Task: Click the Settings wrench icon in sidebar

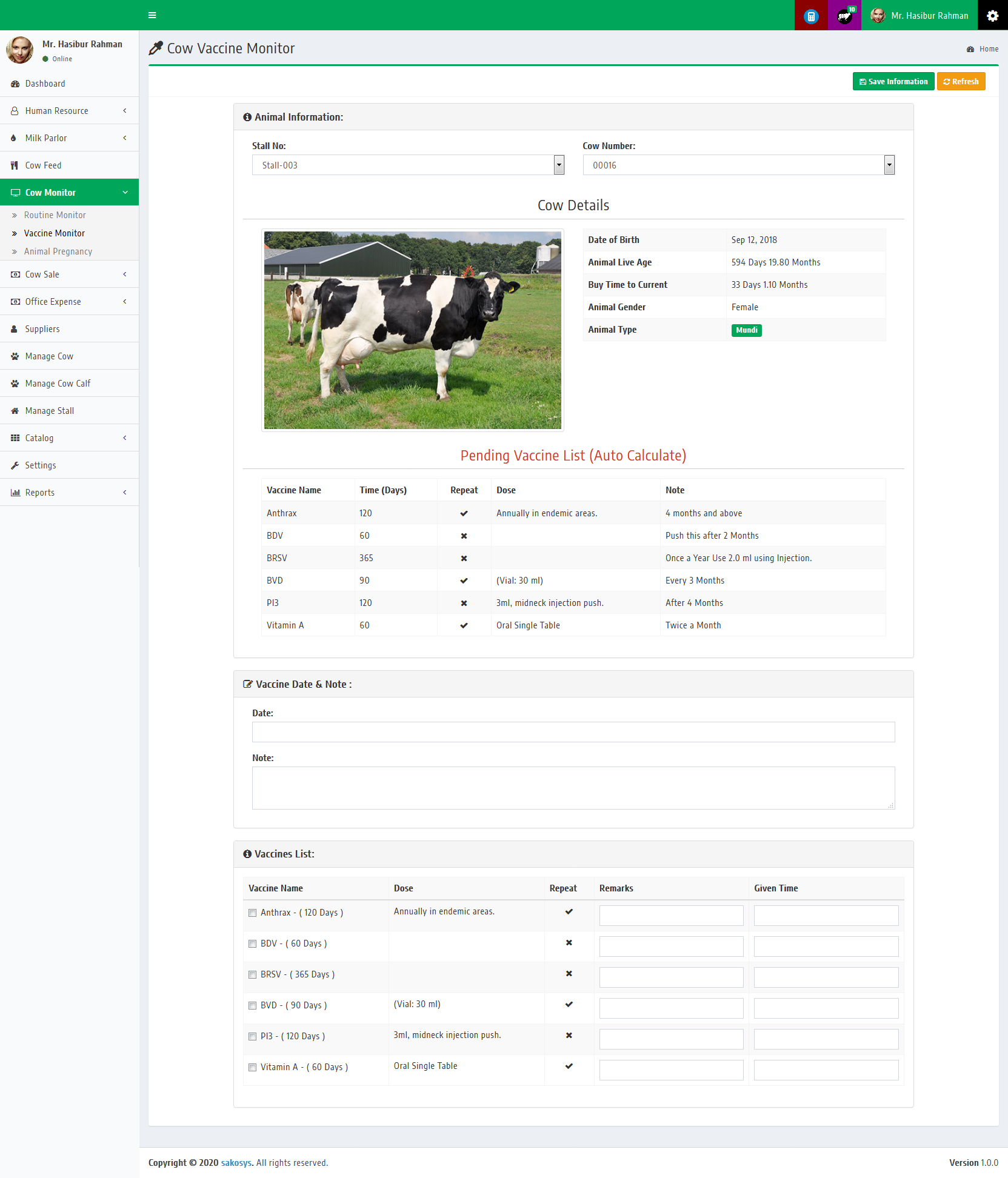Action: [x=15, y=465]
